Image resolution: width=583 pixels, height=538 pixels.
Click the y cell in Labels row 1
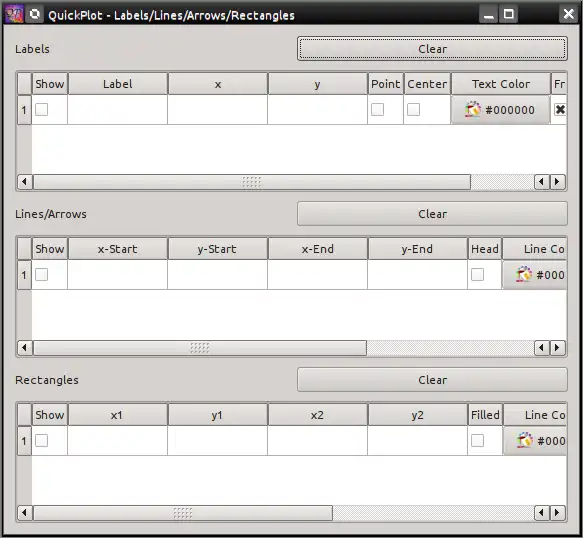(x=317, y=110)
